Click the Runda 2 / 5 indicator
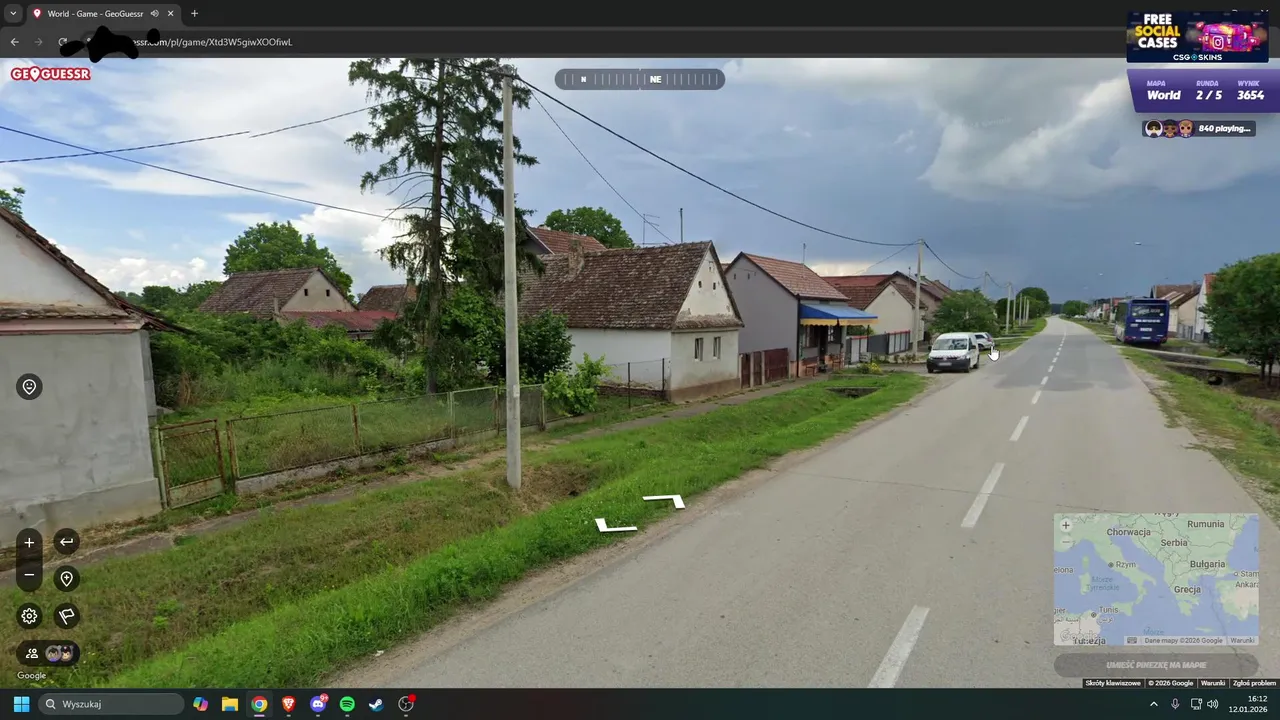 [x=1208, y=91]
